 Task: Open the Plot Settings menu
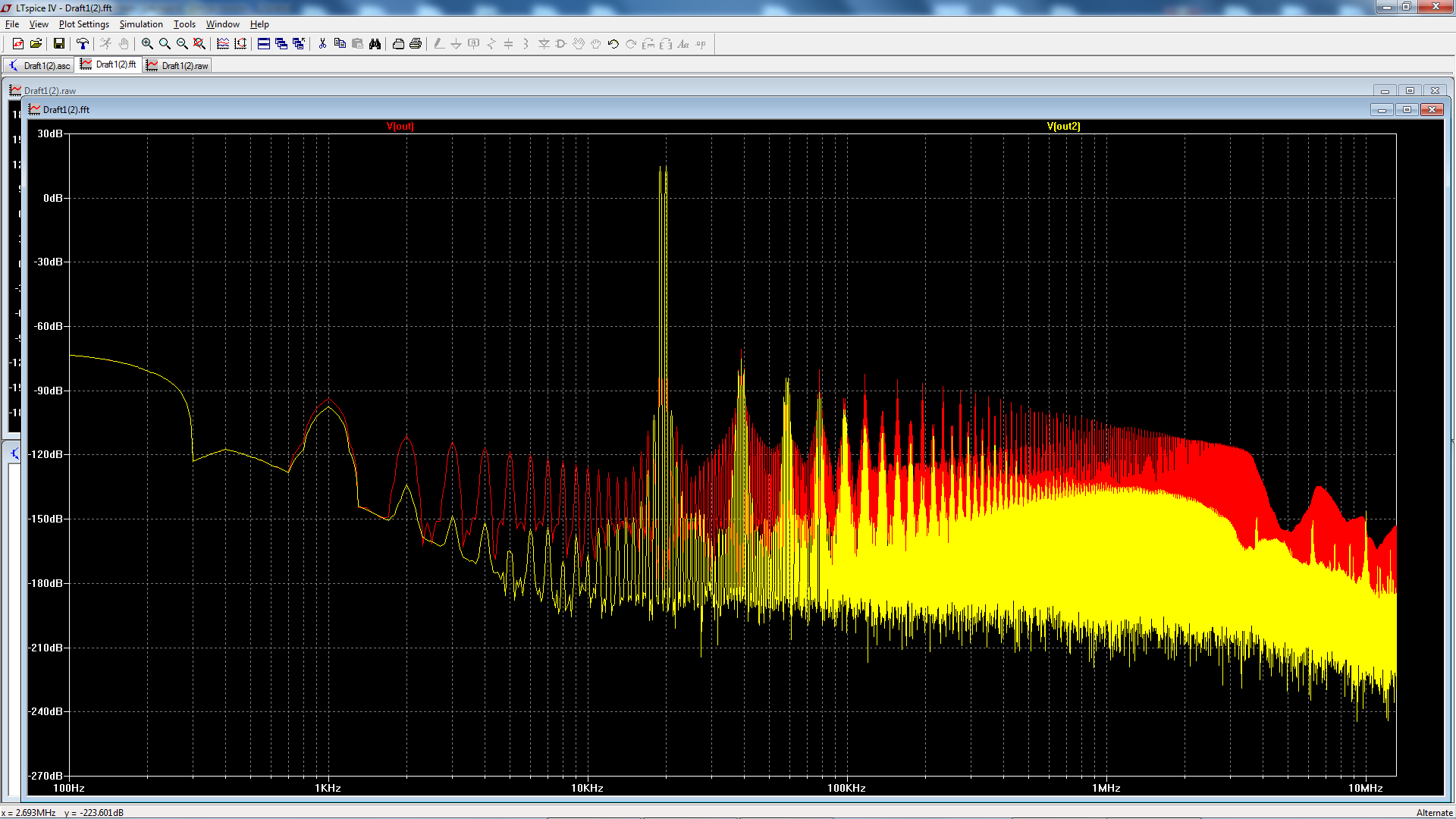coord(83,24)
